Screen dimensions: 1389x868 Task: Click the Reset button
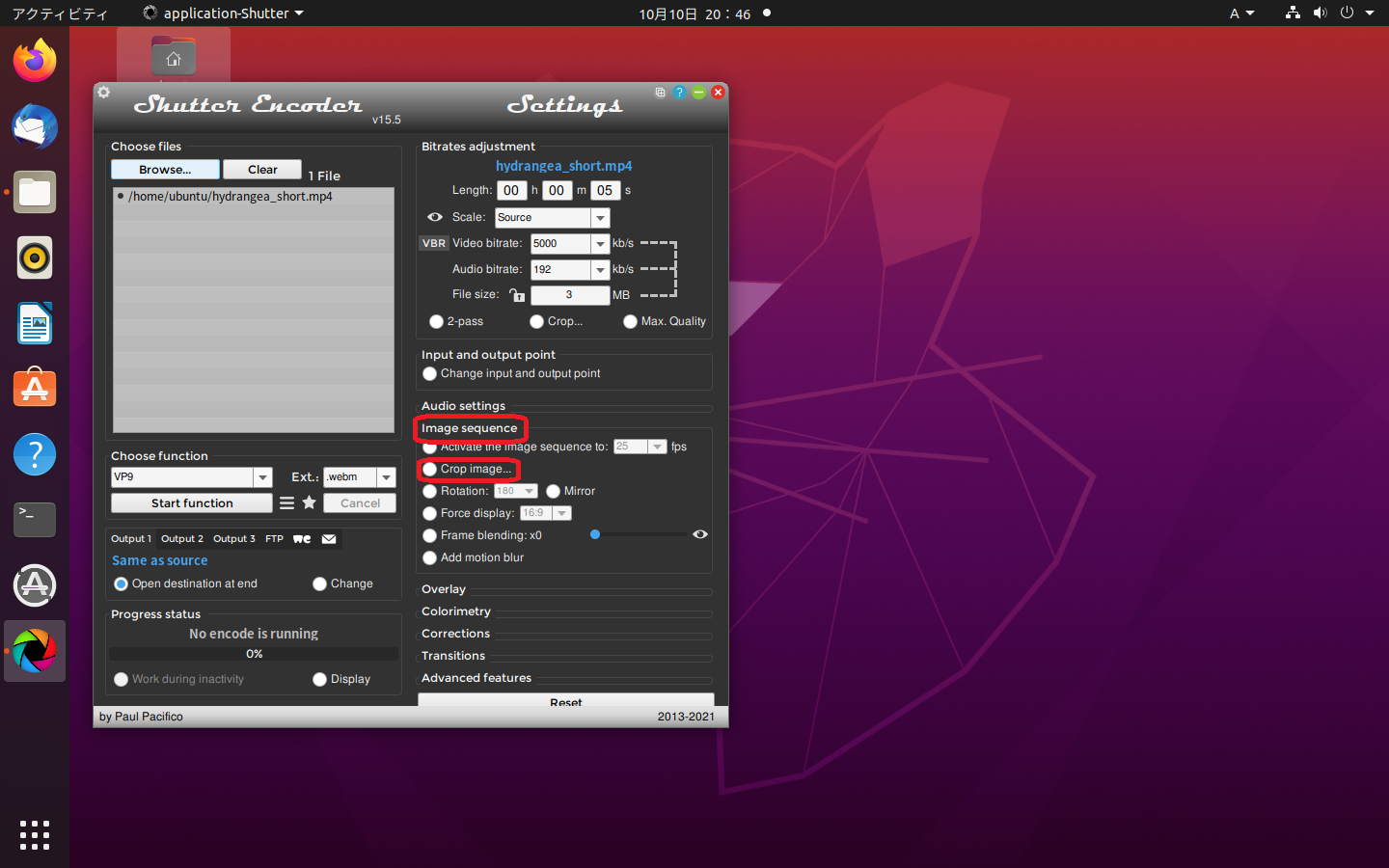[566, 700]
